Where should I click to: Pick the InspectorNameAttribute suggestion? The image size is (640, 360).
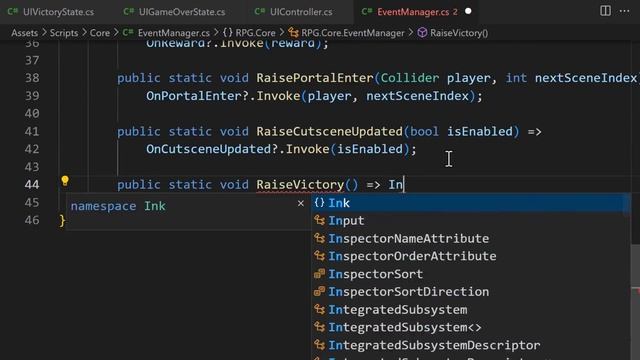(471, 238)
